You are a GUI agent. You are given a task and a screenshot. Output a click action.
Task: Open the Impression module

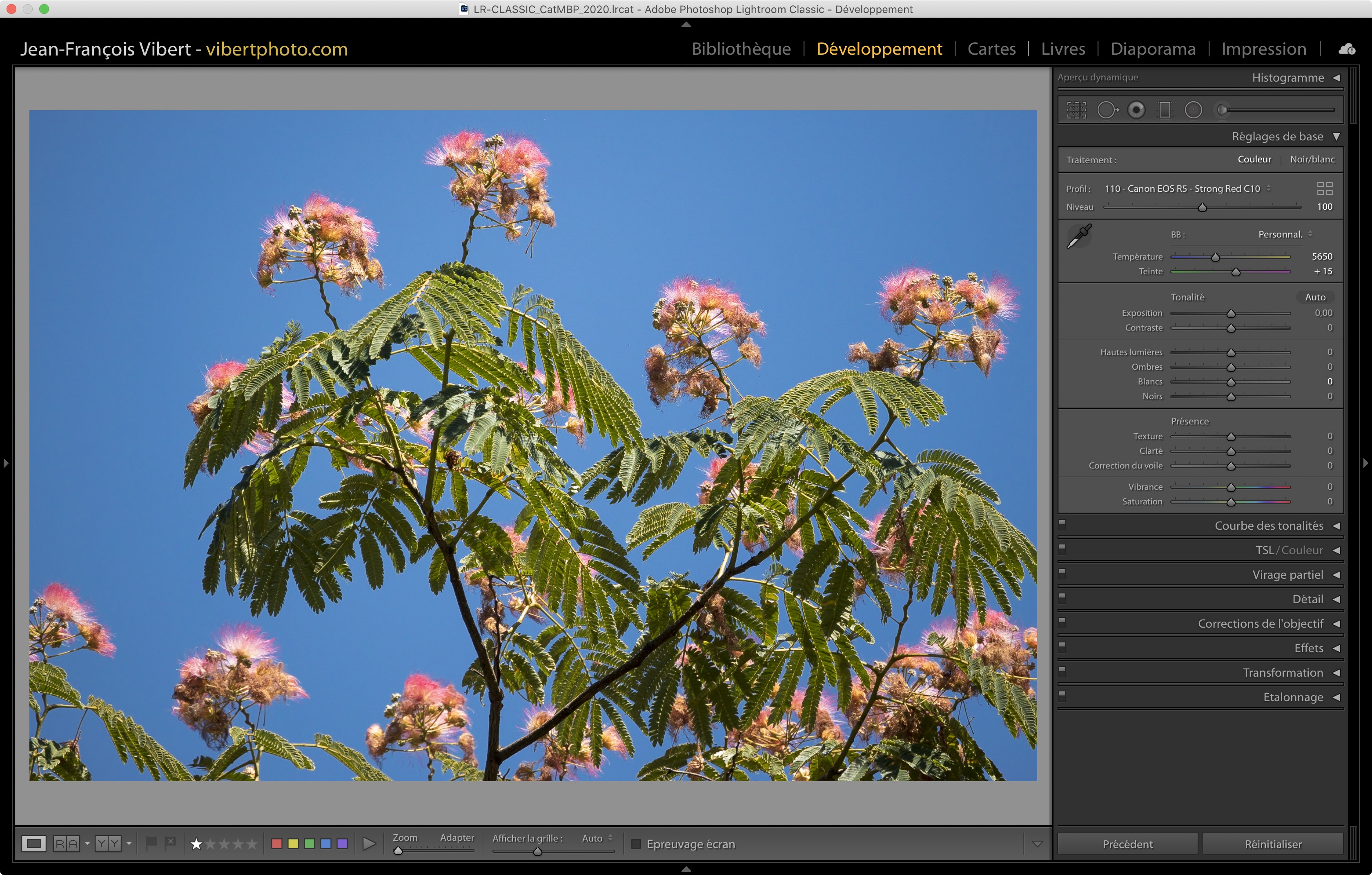tap(1263, 49)
